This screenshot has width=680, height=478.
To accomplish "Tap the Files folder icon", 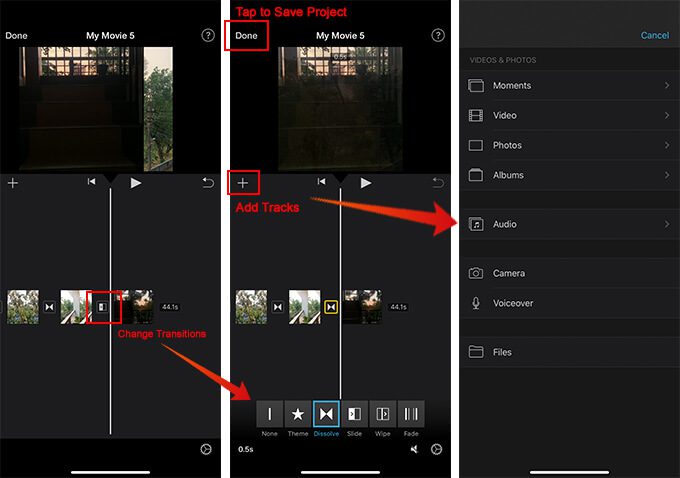I will pos(476,352).
